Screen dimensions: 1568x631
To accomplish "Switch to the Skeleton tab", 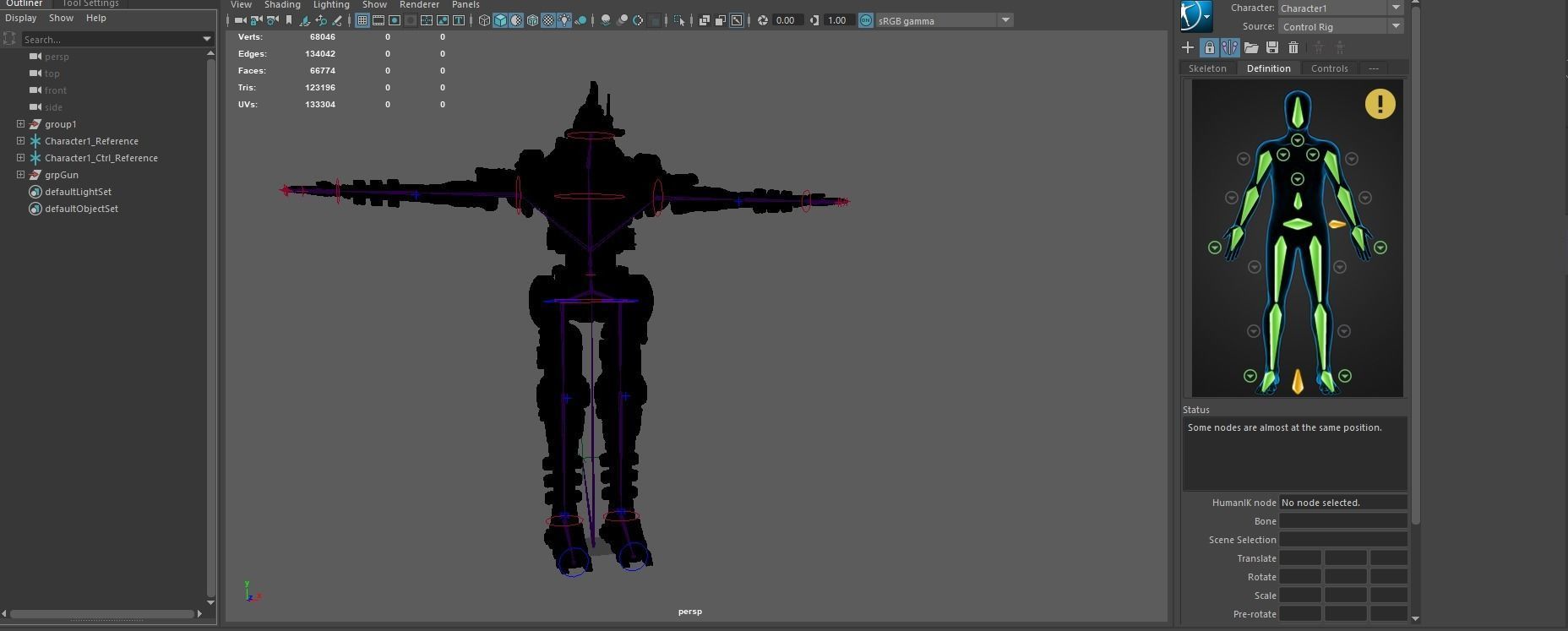I will 1207,68.
